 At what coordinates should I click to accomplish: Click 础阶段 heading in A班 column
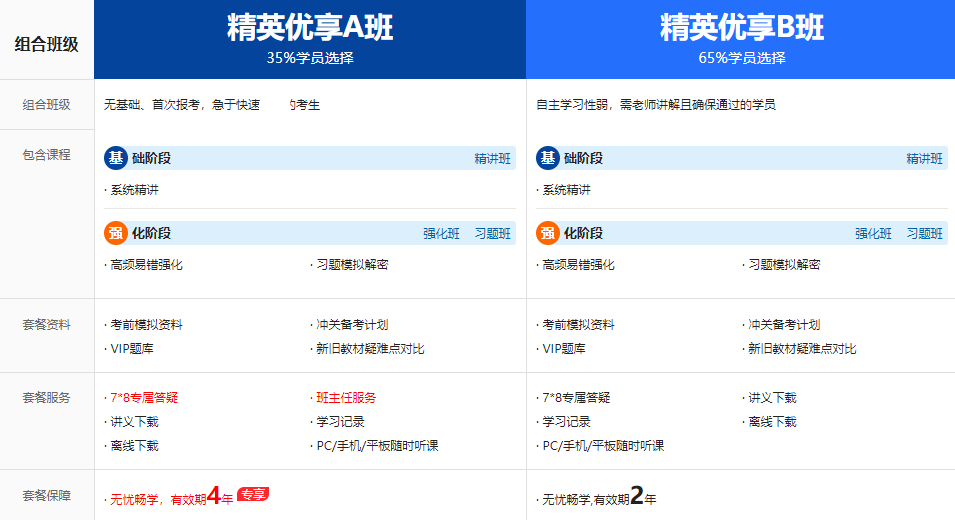click(152, 158)
